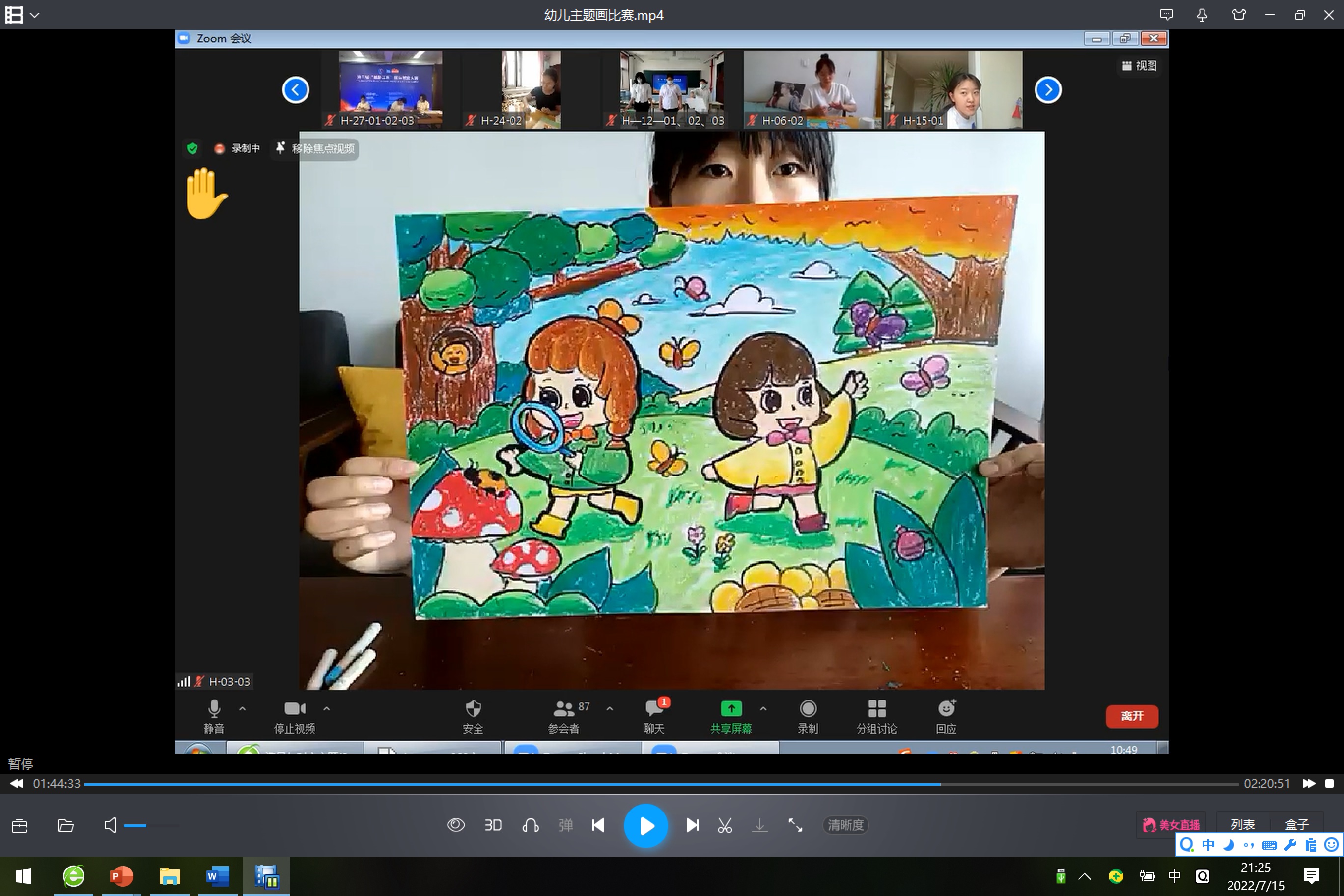Open the 参会者 participants panel

[564, 717]
